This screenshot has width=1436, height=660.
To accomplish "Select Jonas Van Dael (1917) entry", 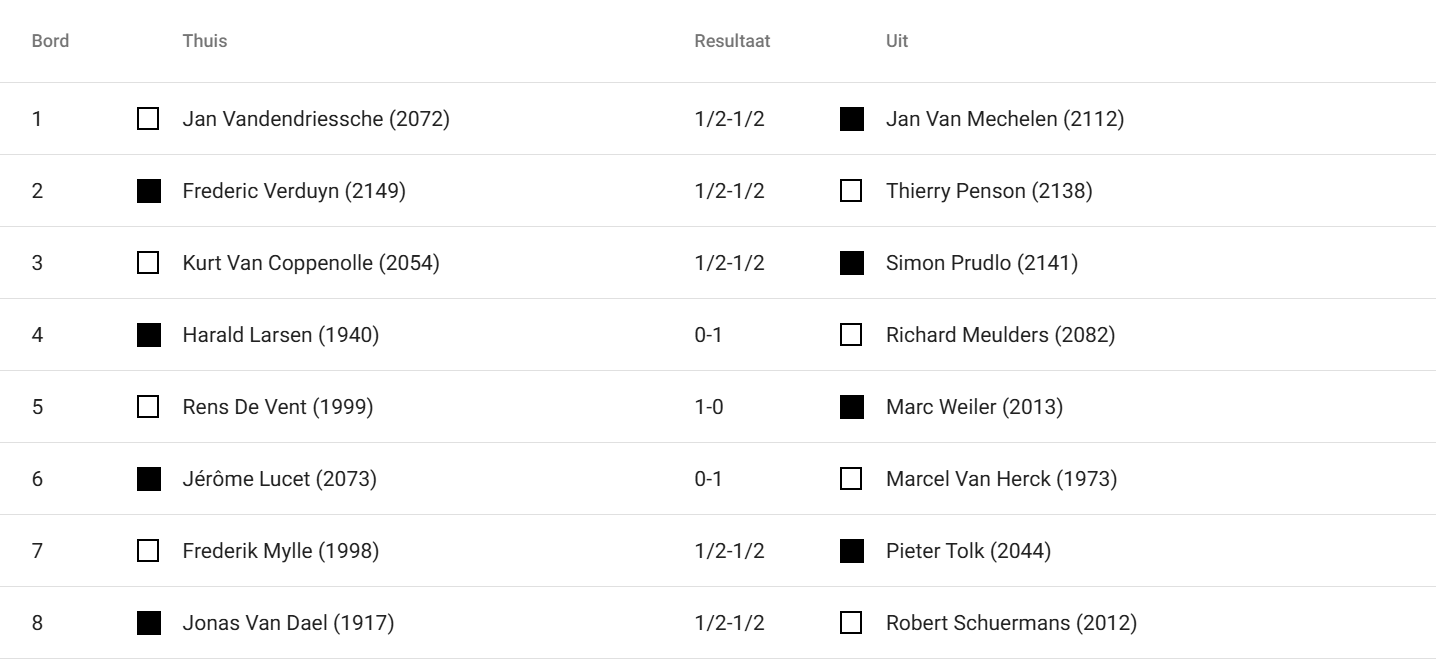I will click(x=288, y=623).
